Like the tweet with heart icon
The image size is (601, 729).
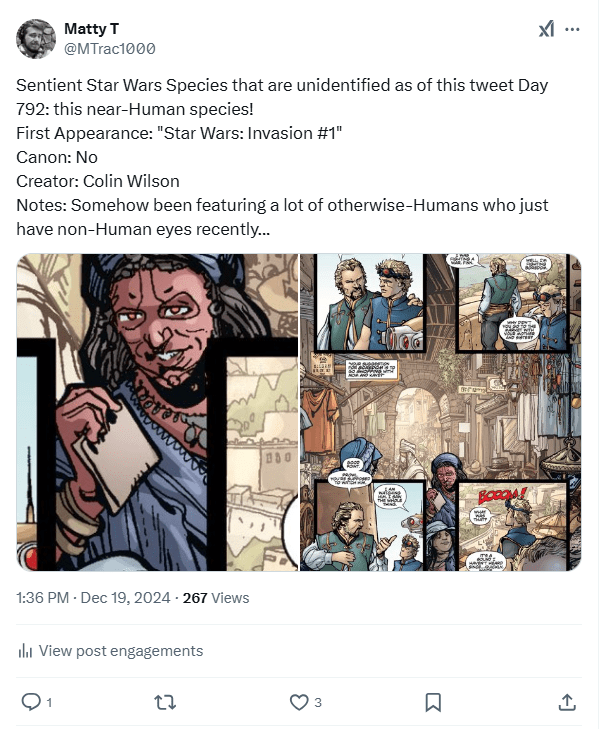click(298, 702)
